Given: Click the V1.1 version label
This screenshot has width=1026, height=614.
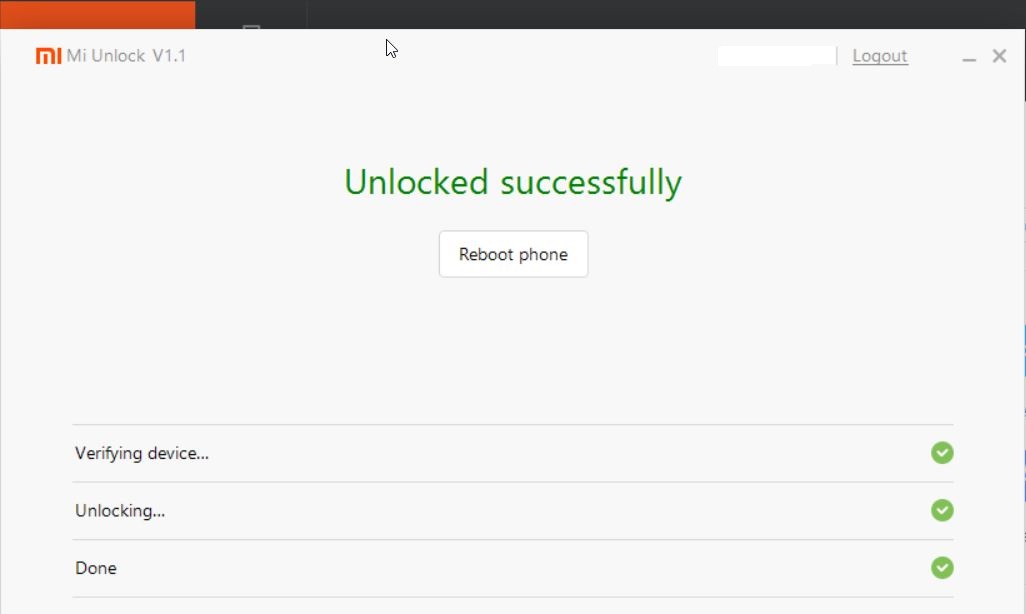Looking at the screenshot, I should [x=169, y=56].
